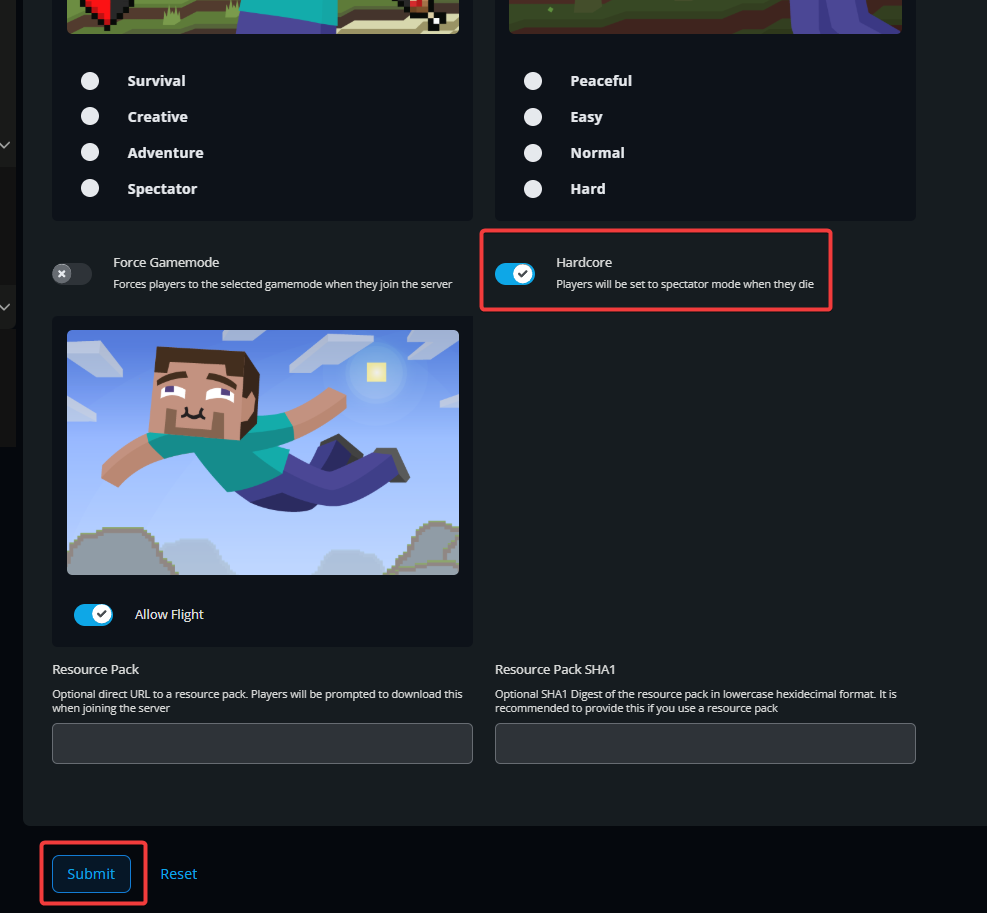The height and width of the screenshot is (913, 987).
Task: Expand the upper sidebar chevron
Action: pos(5,145)
